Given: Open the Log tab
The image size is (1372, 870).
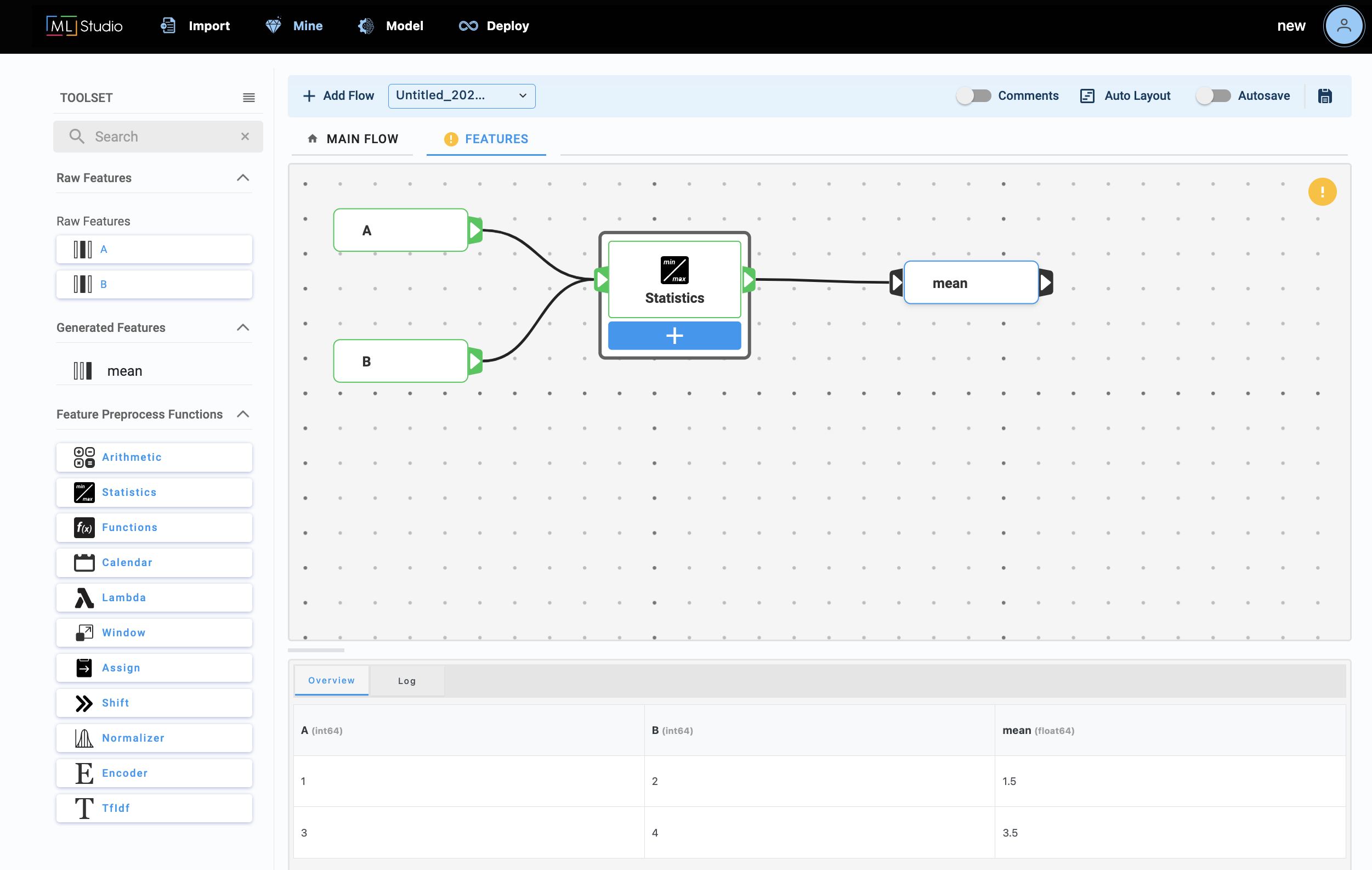Looking at the screenshot, I should [407, 681].
